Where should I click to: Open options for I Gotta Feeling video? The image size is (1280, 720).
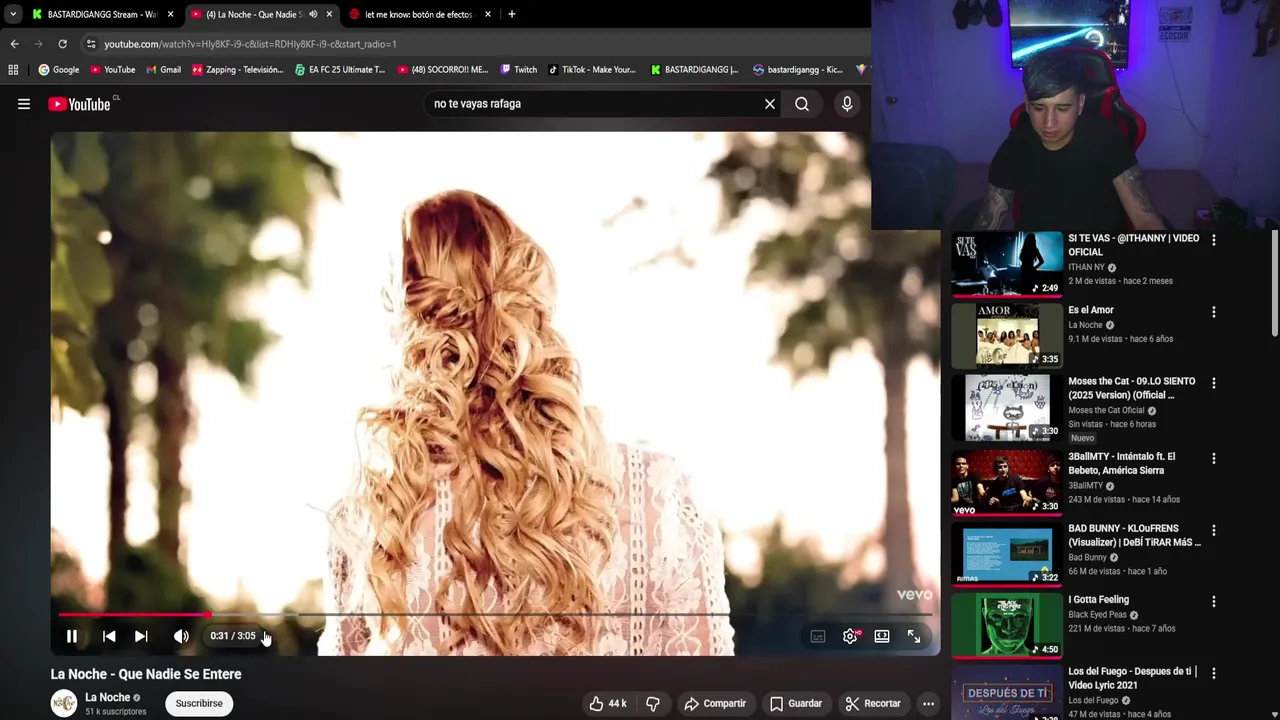pos(1214,602)
